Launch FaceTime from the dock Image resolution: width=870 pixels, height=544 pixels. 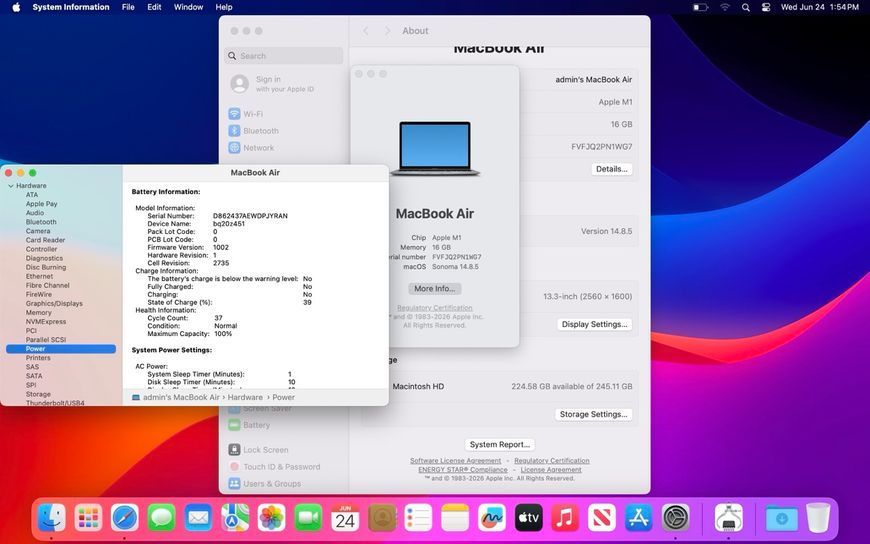[308, 518]
